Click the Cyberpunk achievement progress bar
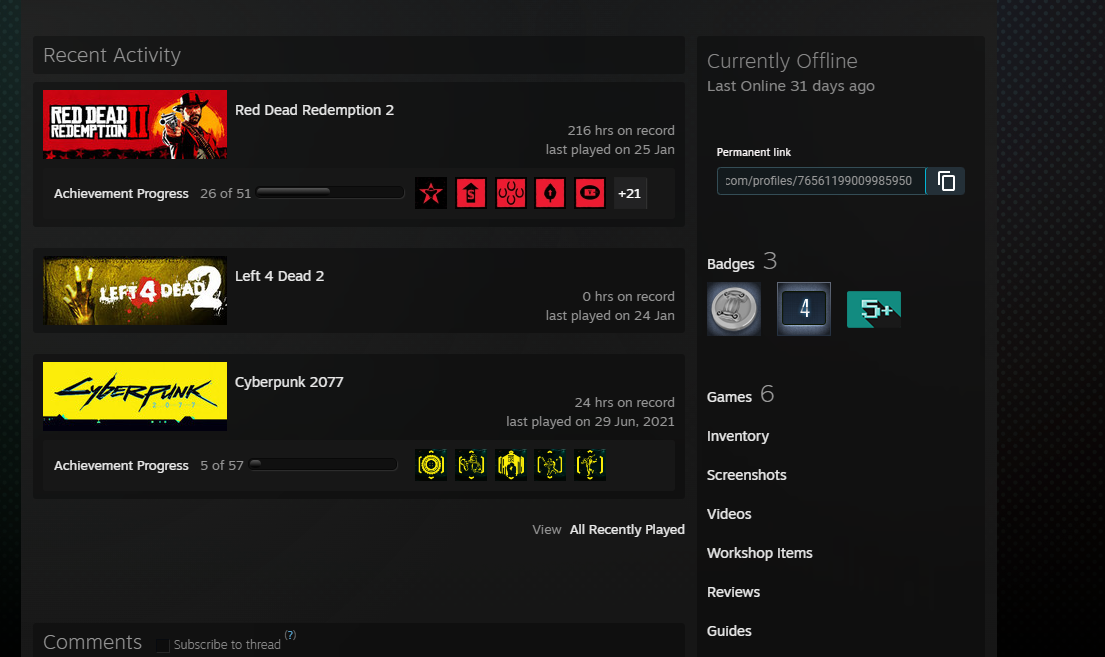The width and height of the screenshot is (1105, 657). (323, 465)
